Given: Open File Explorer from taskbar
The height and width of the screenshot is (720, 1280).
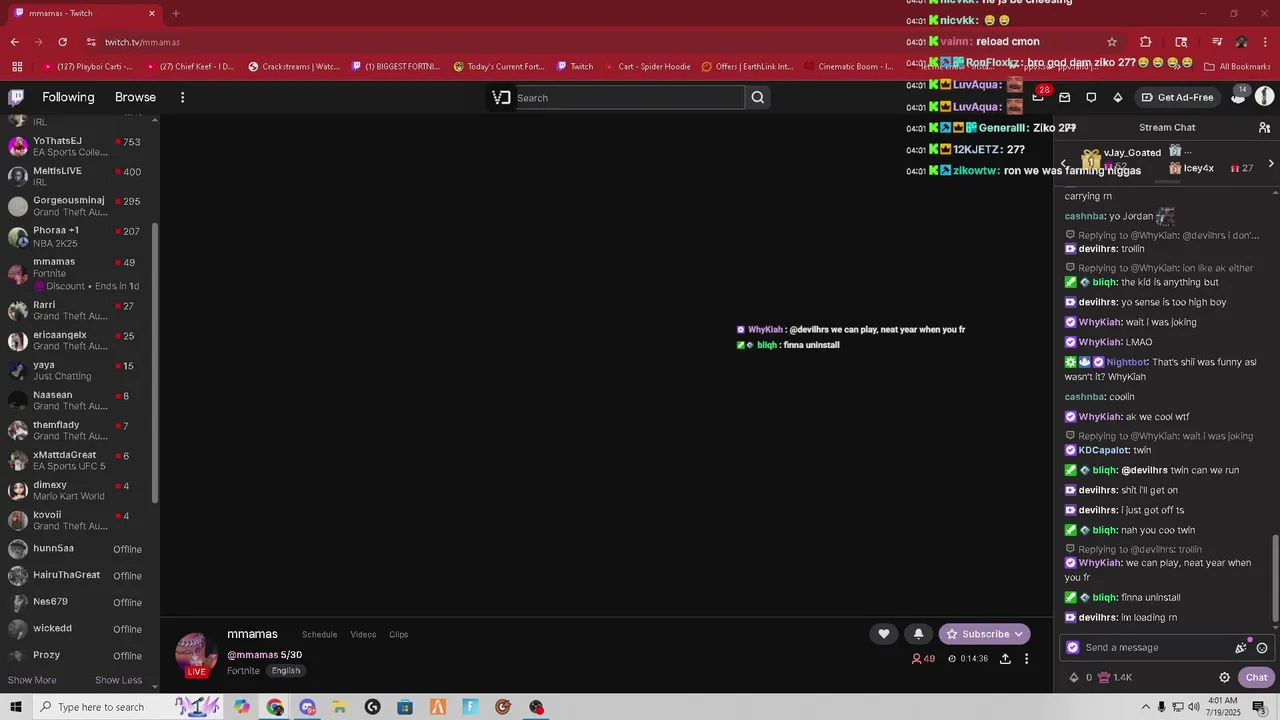Looking at the screenshot, I should (340, 707).
